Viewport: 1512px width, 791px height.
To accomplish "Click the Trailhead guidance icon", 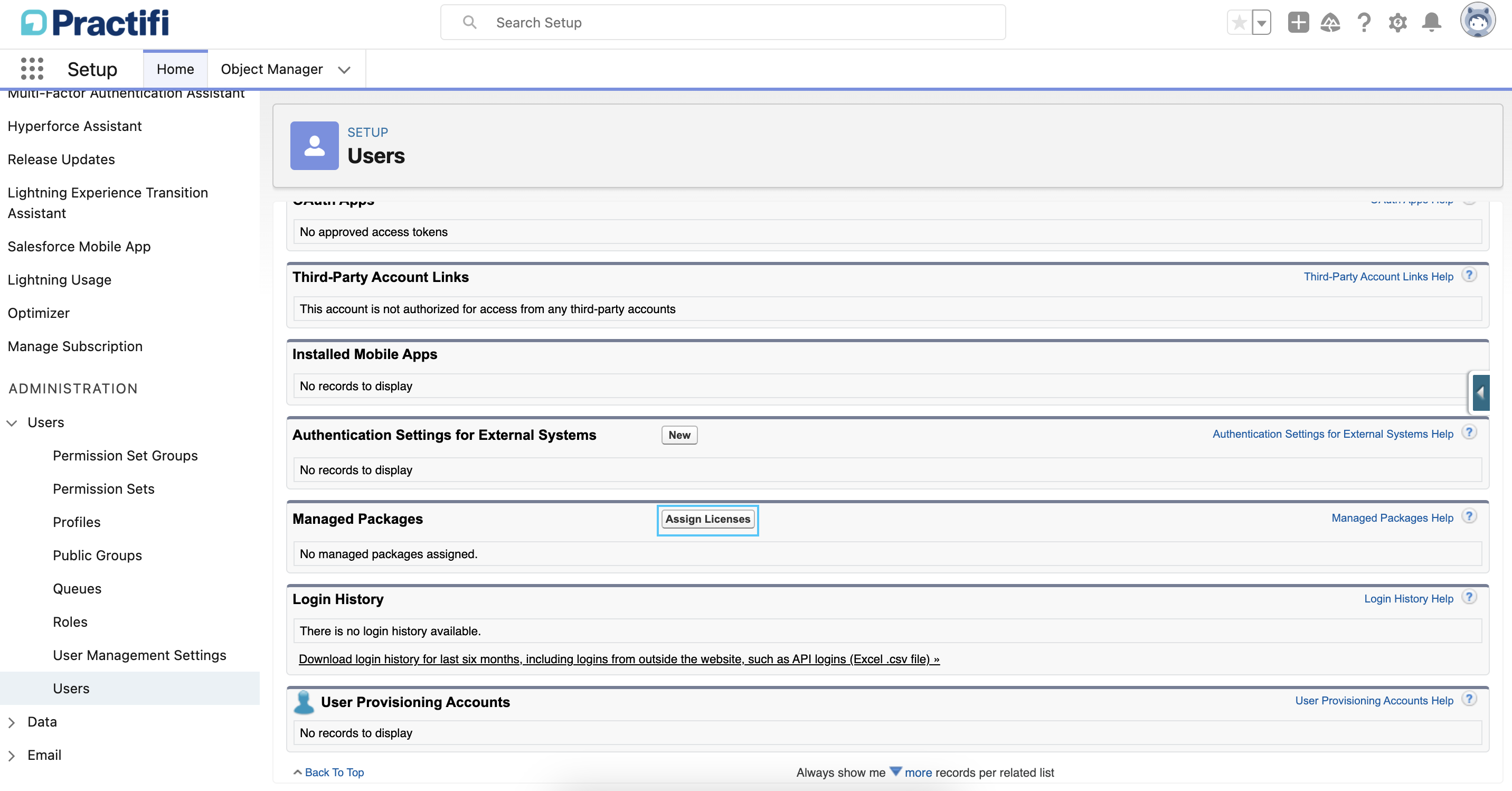I will coord(1330,23).
